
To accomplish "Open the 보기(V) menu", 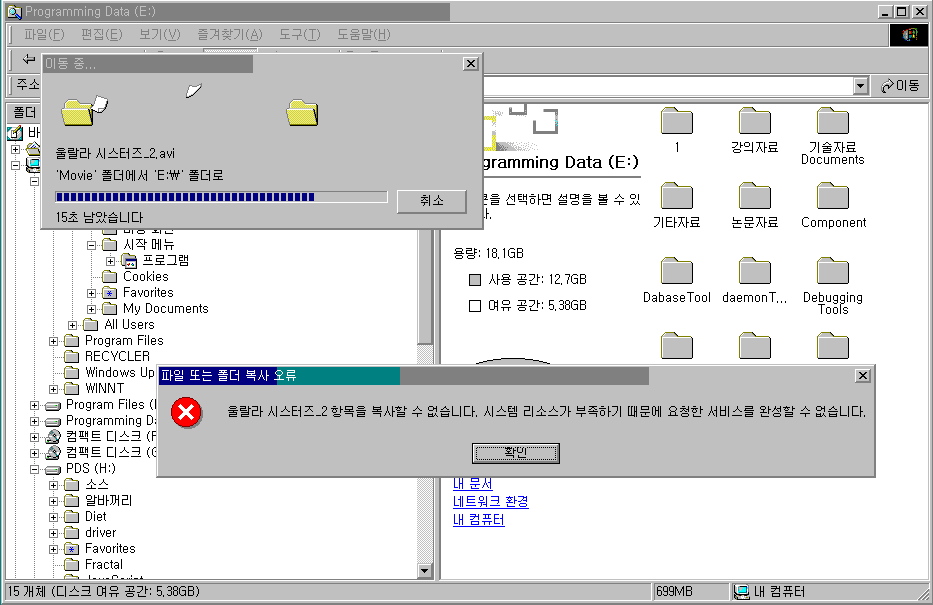I will (x=159, y=35).
